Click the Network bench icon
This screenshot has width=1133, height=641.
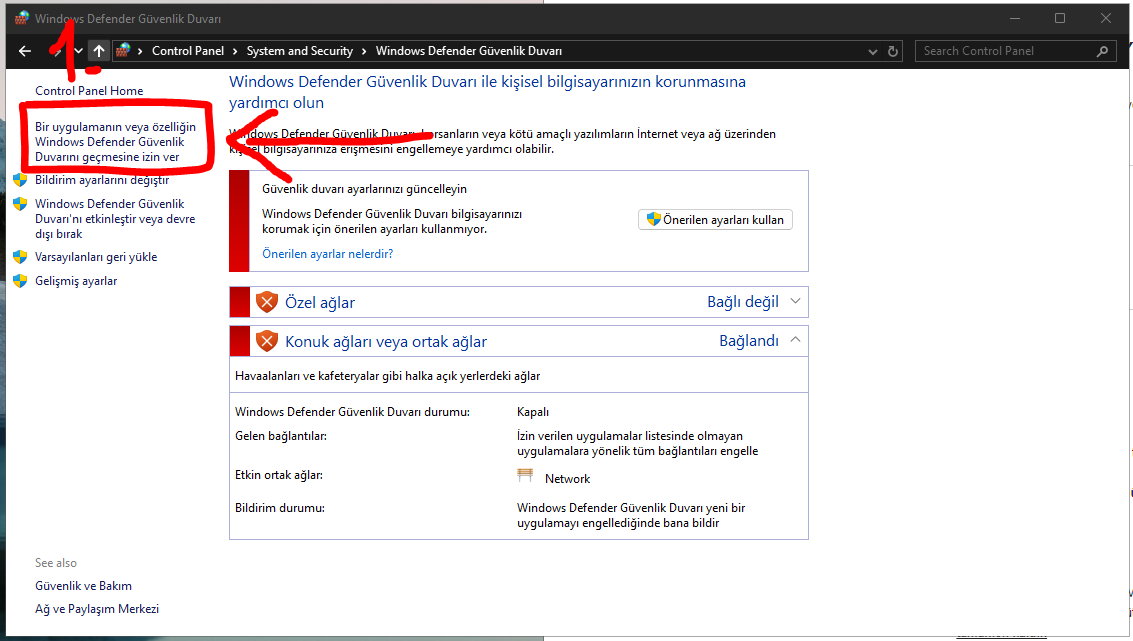pos(525,476)
